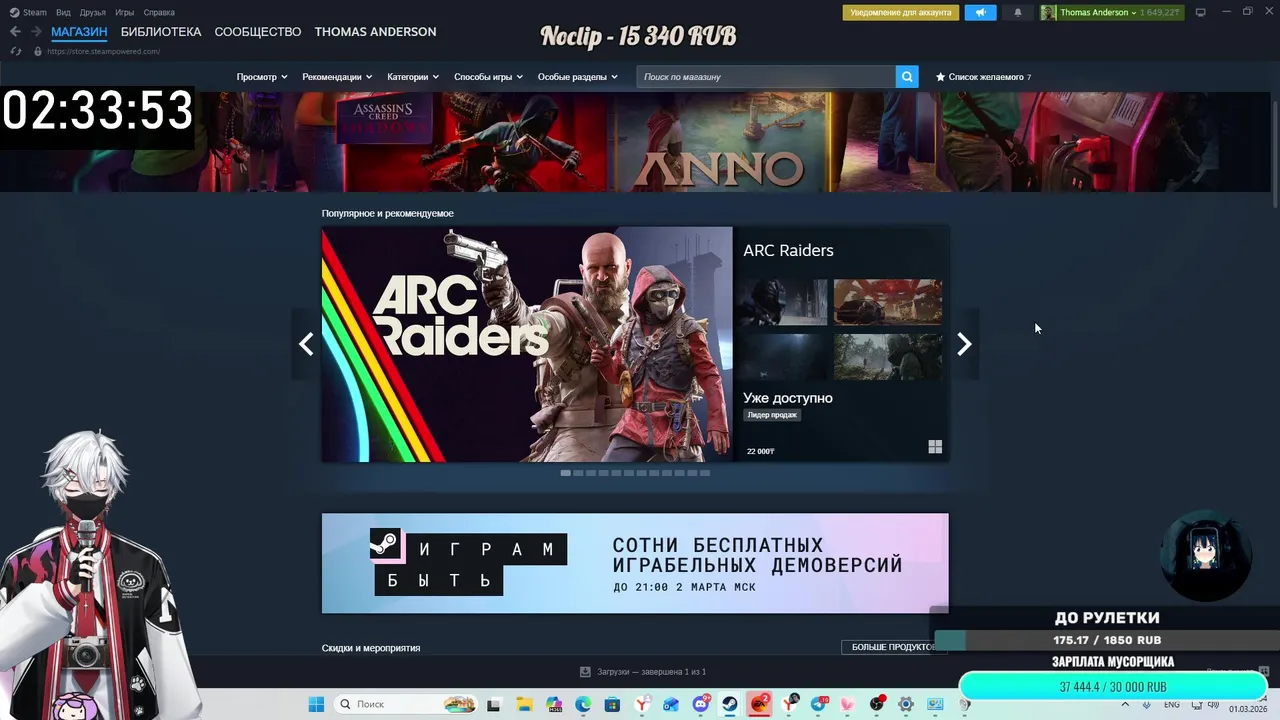The height and width of the screenshot is (720, 1280).
Task: Open Task View from the taskbar
Action: (493, 704)
